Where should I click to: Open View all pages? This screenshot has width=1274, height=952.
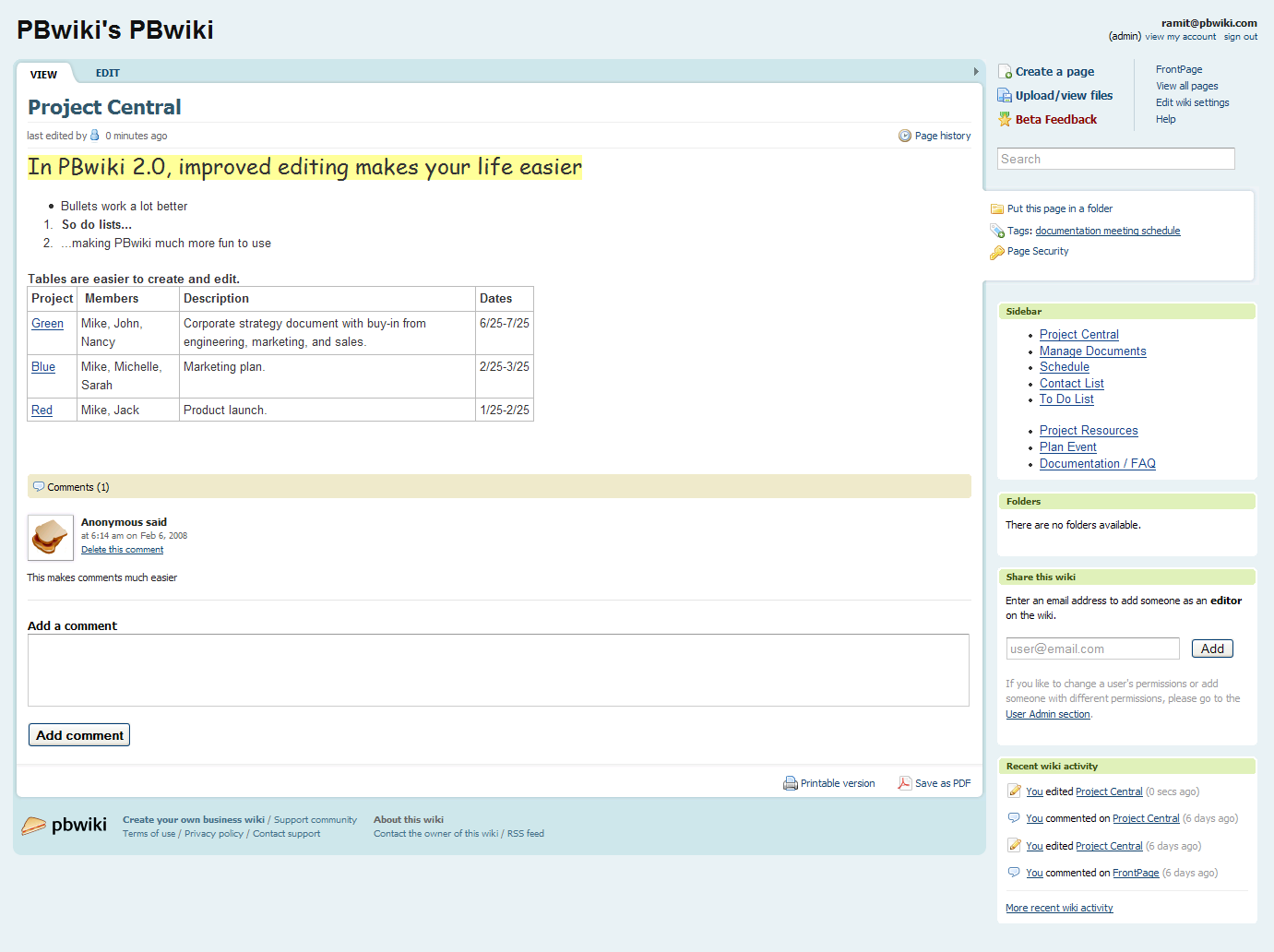pos(1187,86)
